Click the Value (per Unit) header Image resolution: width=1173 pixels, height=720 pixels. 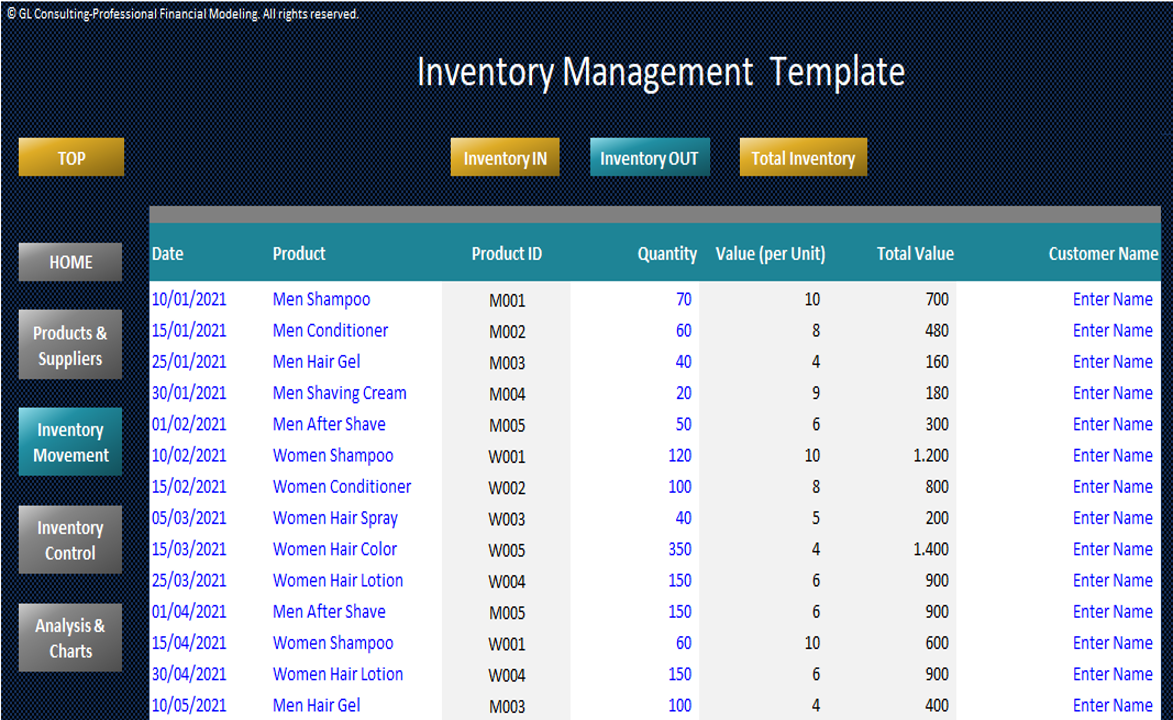tap(771, 254)
